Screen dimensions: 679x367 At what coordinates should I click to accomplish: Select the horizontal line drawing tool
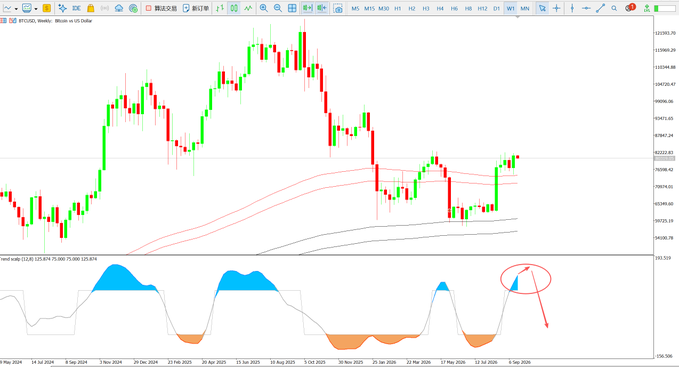(586, 8)
